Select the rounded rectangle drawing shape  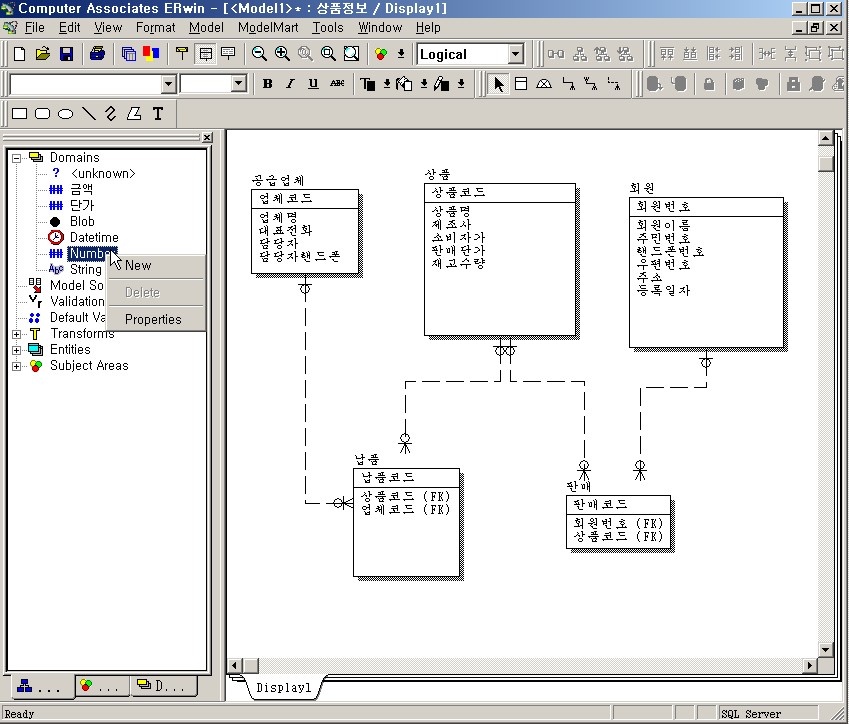42,114
